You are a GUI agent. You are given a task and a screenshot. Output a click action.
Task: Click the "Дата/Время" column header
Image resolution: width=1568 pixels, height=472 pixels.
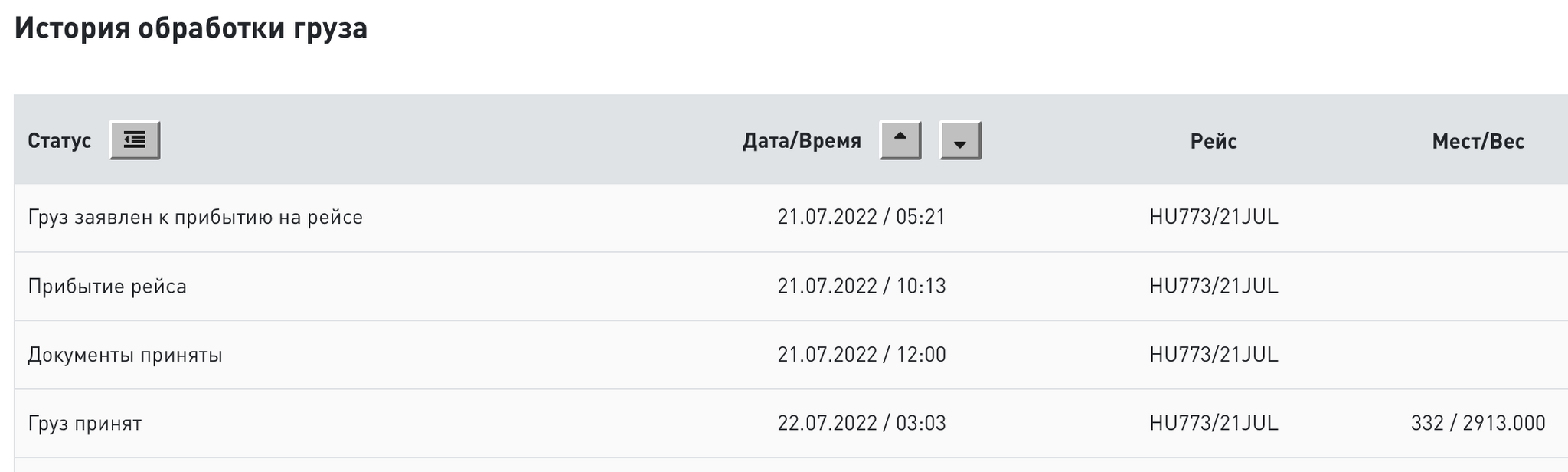802,141
